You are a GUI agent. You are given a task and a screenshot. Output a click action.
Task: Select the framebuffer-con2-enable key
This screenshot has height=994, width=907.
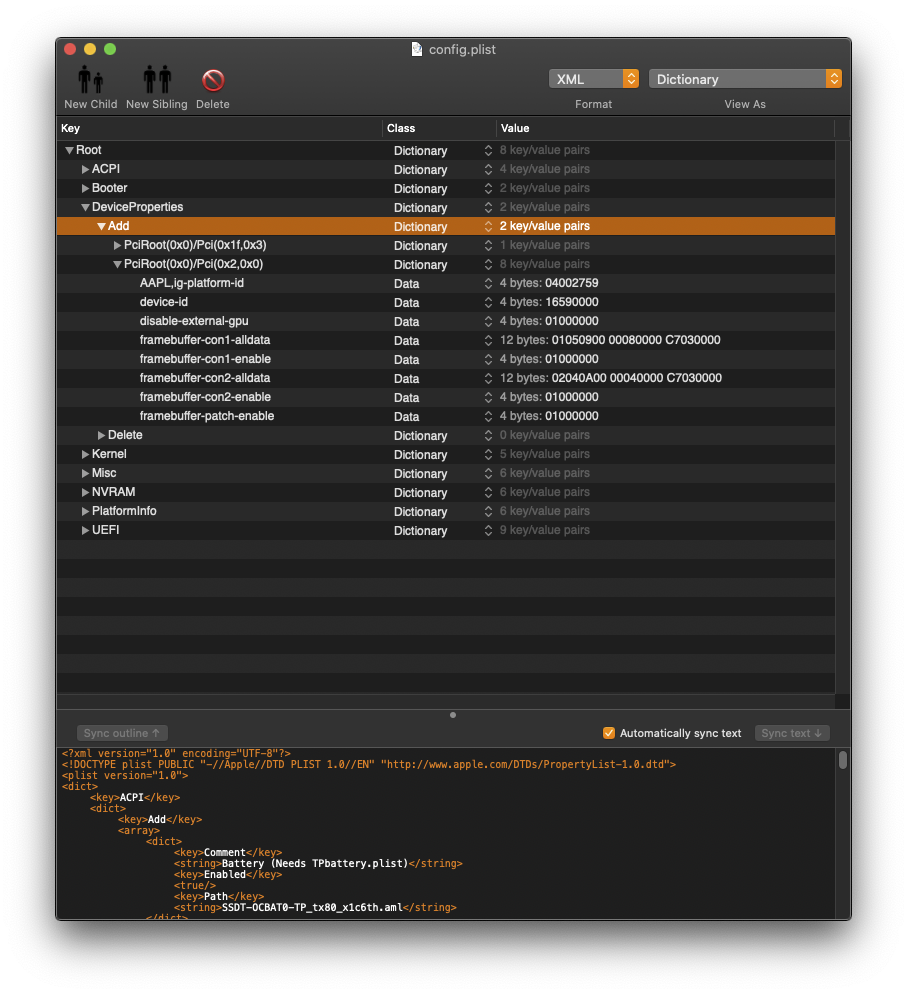click(x=205, y=397)
